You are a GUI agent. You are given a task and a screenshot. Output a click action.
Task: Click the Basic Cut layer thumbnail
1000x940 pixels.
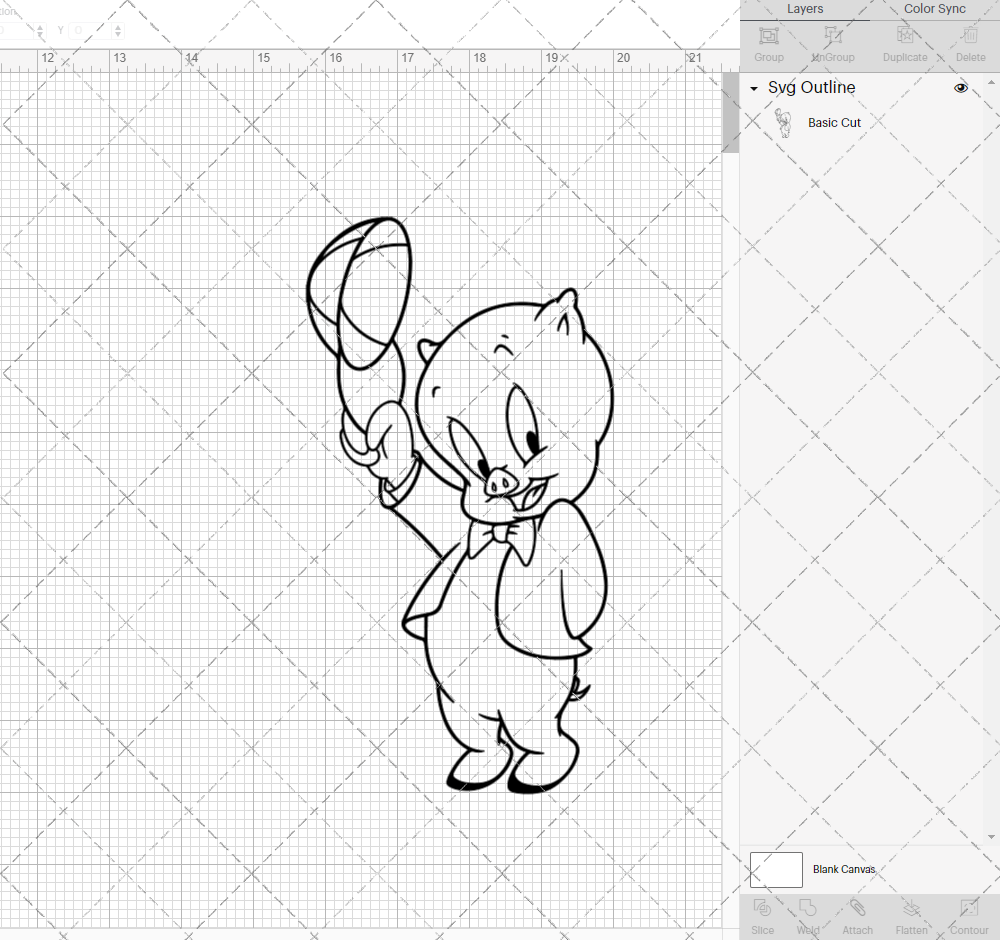(785, 122)
